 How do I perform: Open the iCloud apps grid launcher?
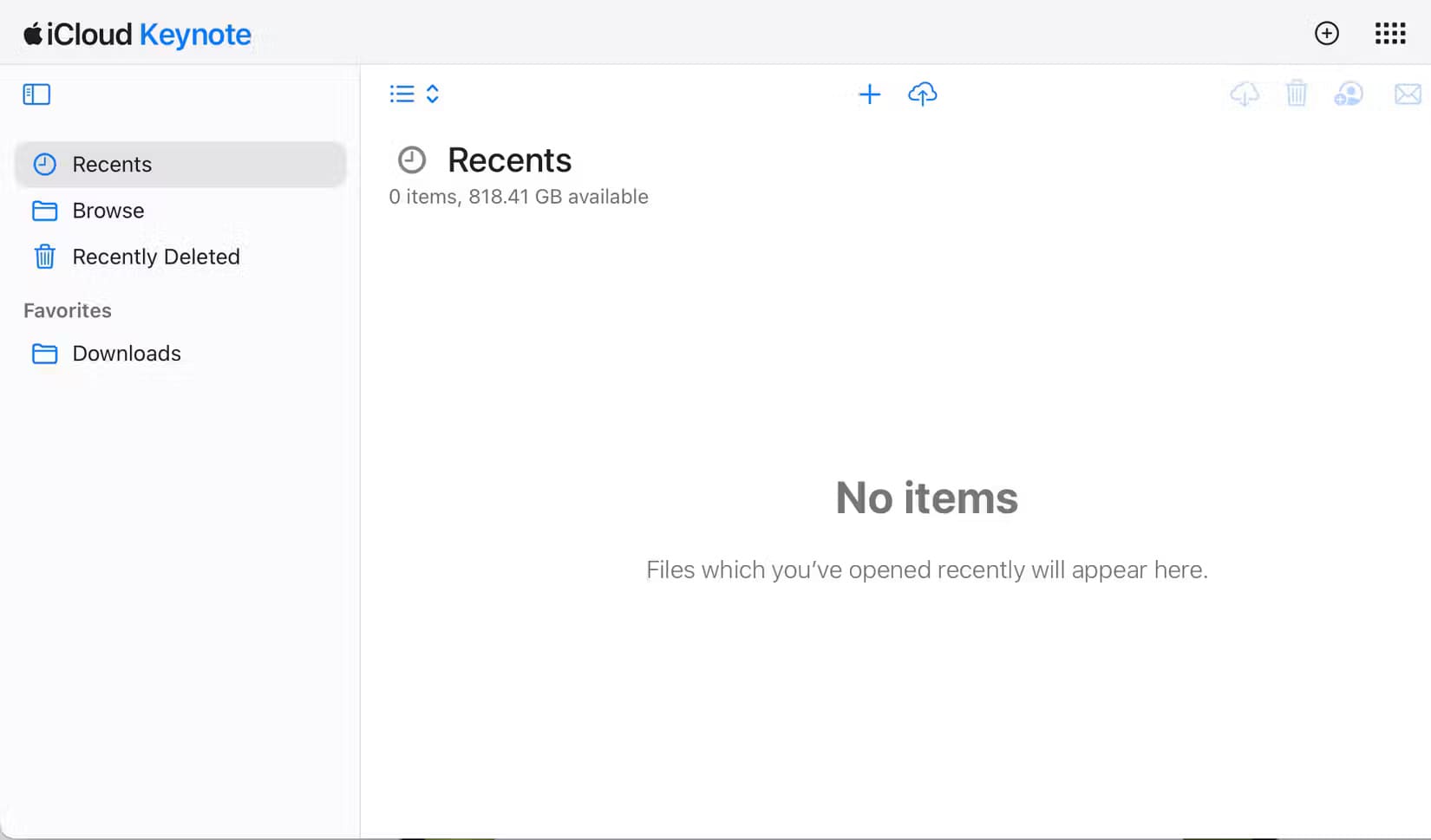(x=1390, y=34)
